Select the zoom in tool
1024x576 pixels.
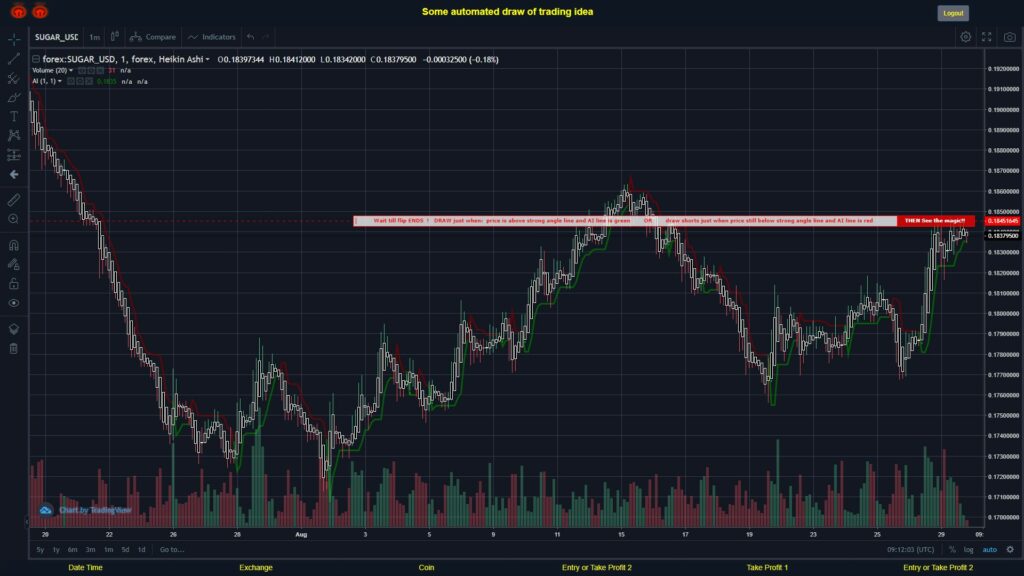point(14,219)
